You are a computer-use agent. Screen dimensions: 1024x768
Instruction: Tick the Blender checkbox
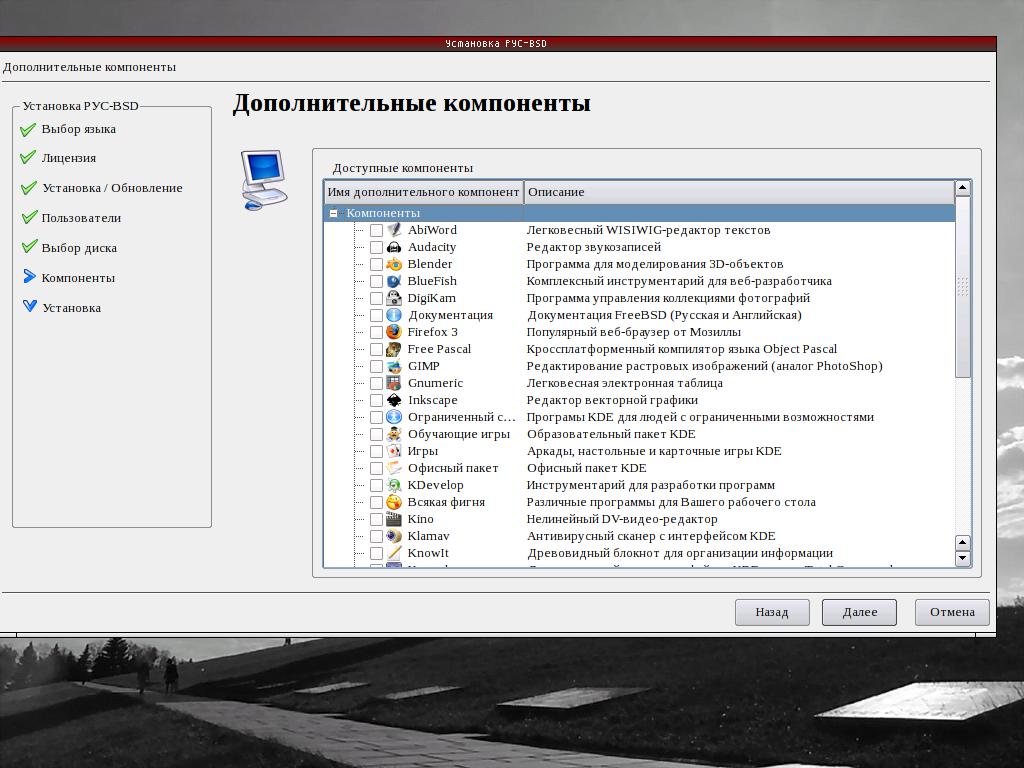[x=376, y=264]
